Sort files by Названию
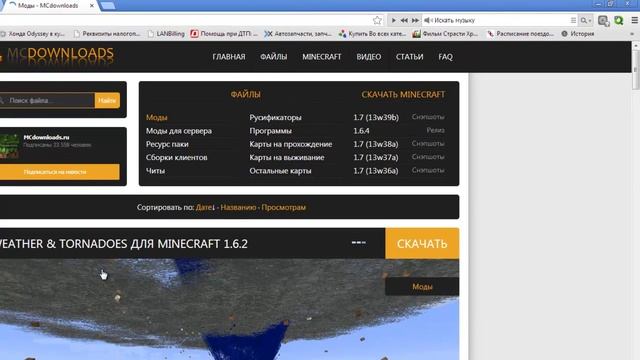This screenshot has height=360, width=640. tap(238, 207)
